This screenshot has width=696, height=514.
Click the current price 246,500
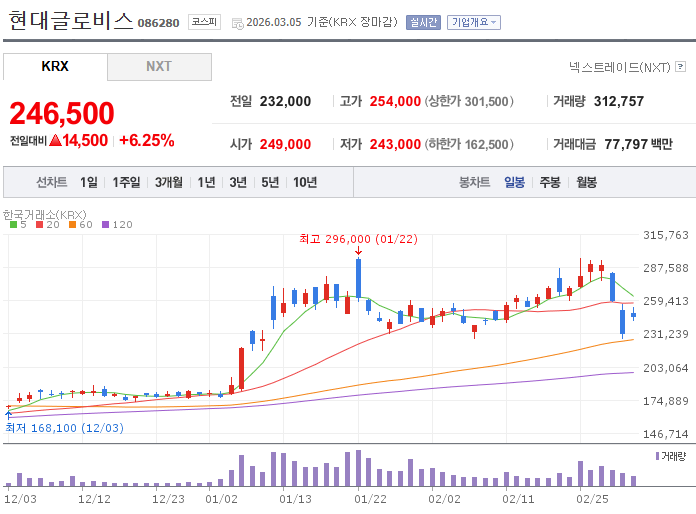62,113
